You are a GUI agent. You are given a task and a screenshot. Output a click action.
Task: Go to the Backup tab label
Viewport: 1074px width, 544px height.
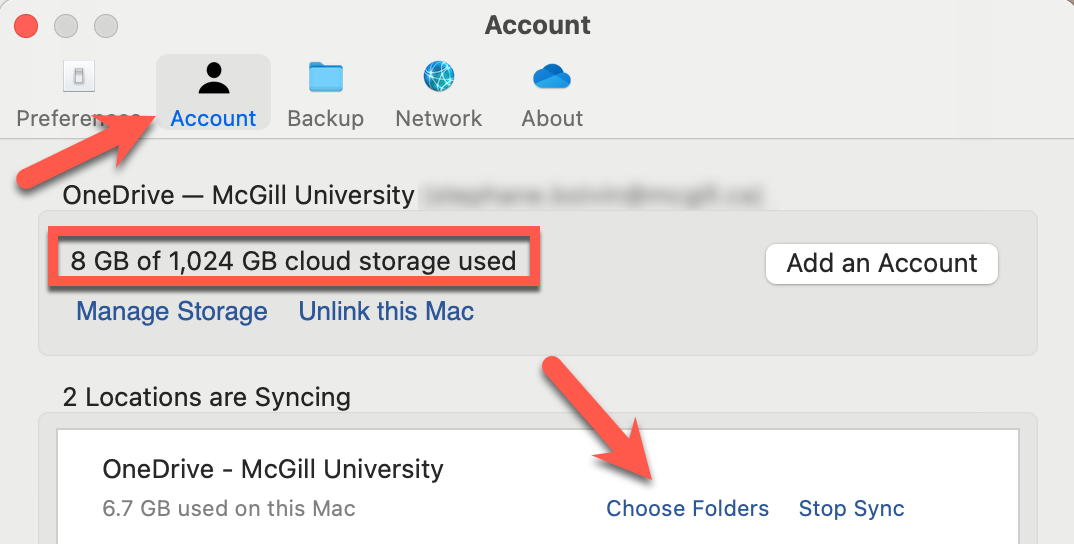pyautogui.click(x=325, y=118)
